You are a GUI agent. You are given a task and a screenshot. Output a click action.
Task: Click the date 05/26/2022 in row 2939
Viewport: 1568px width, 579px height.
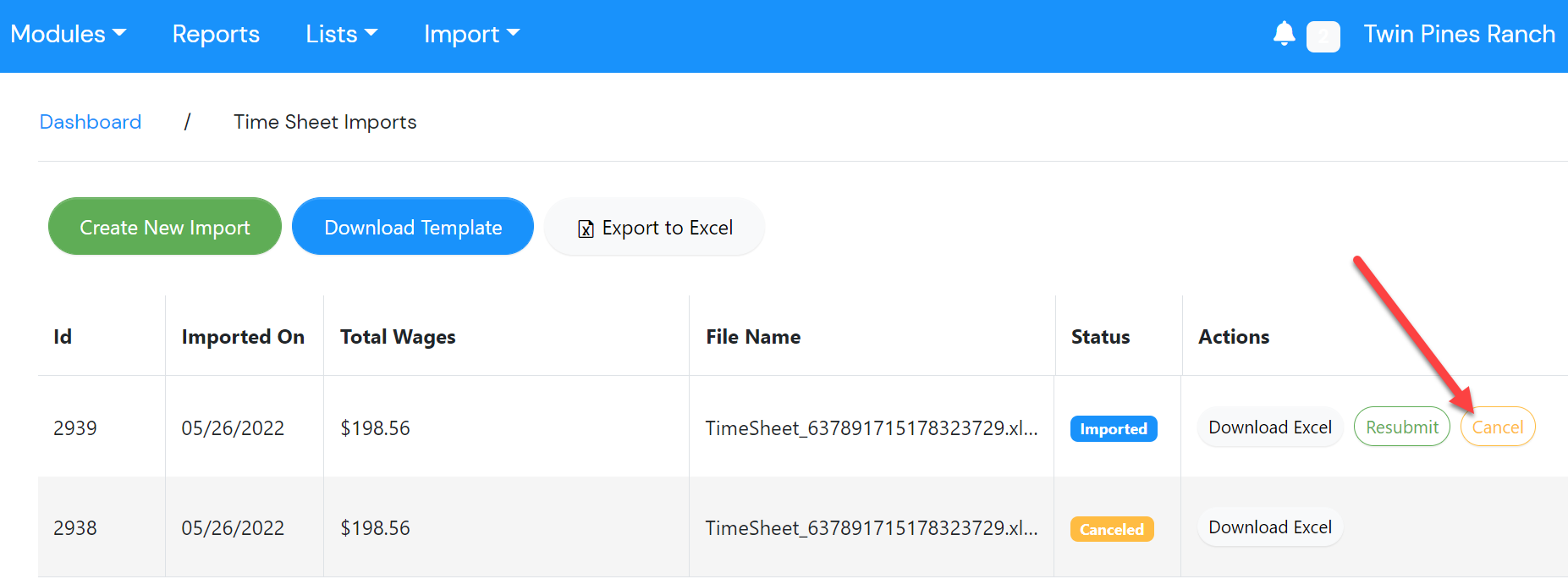tap(233, 428)
